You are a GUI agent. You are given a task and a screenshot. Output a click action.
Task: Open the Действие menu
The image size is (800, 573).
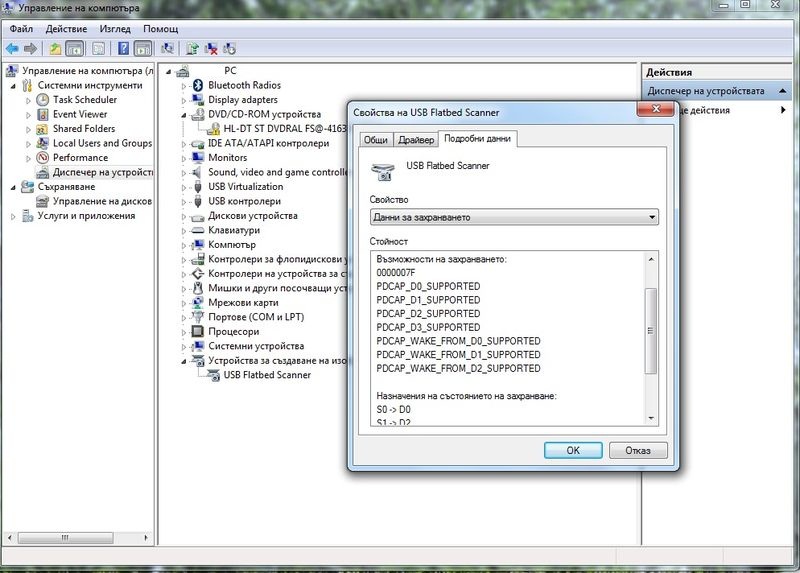(x=65, y=29)
